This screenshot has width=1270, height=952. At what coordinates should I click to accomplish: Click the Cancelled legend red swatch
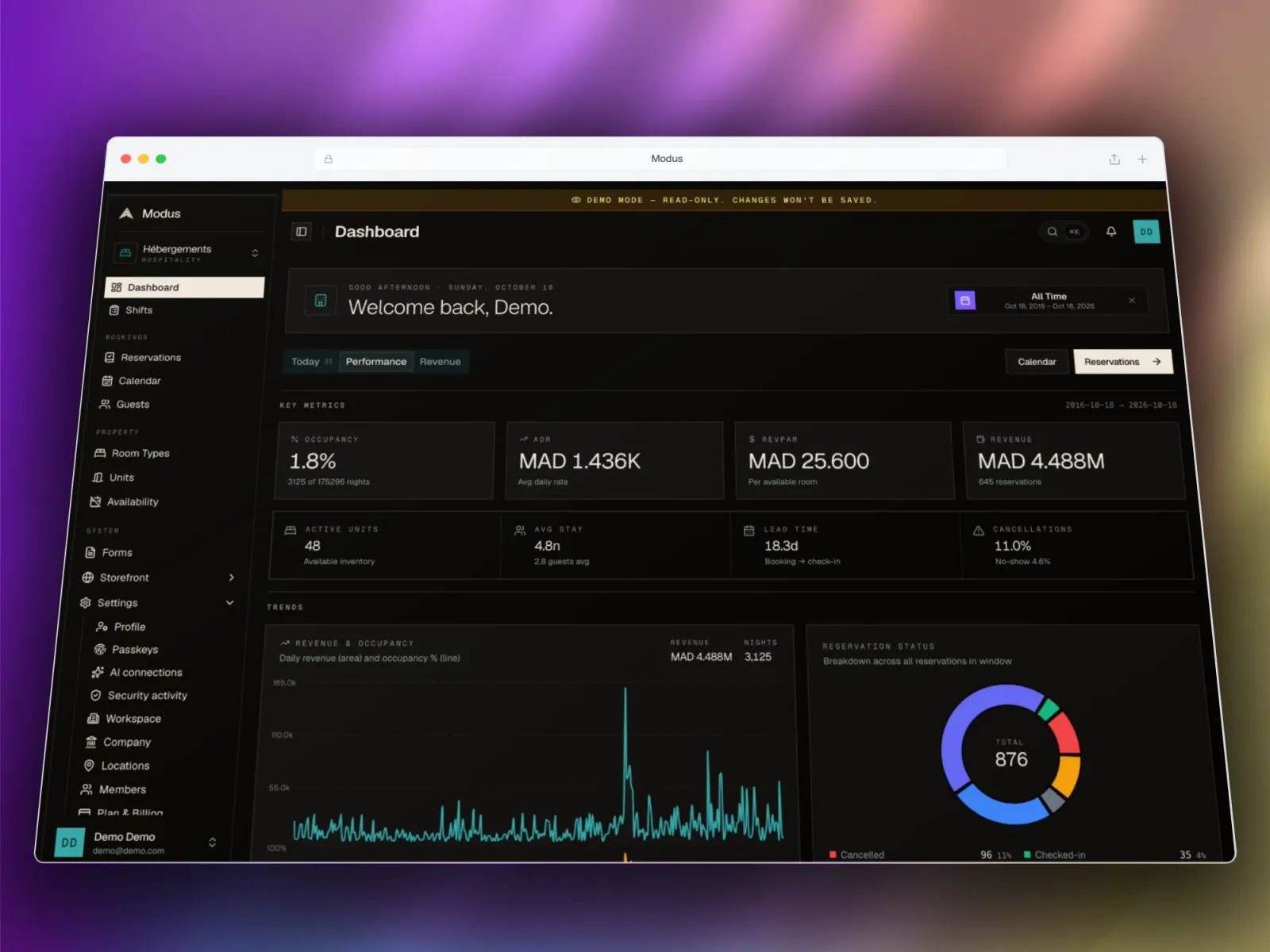(833, 854)
